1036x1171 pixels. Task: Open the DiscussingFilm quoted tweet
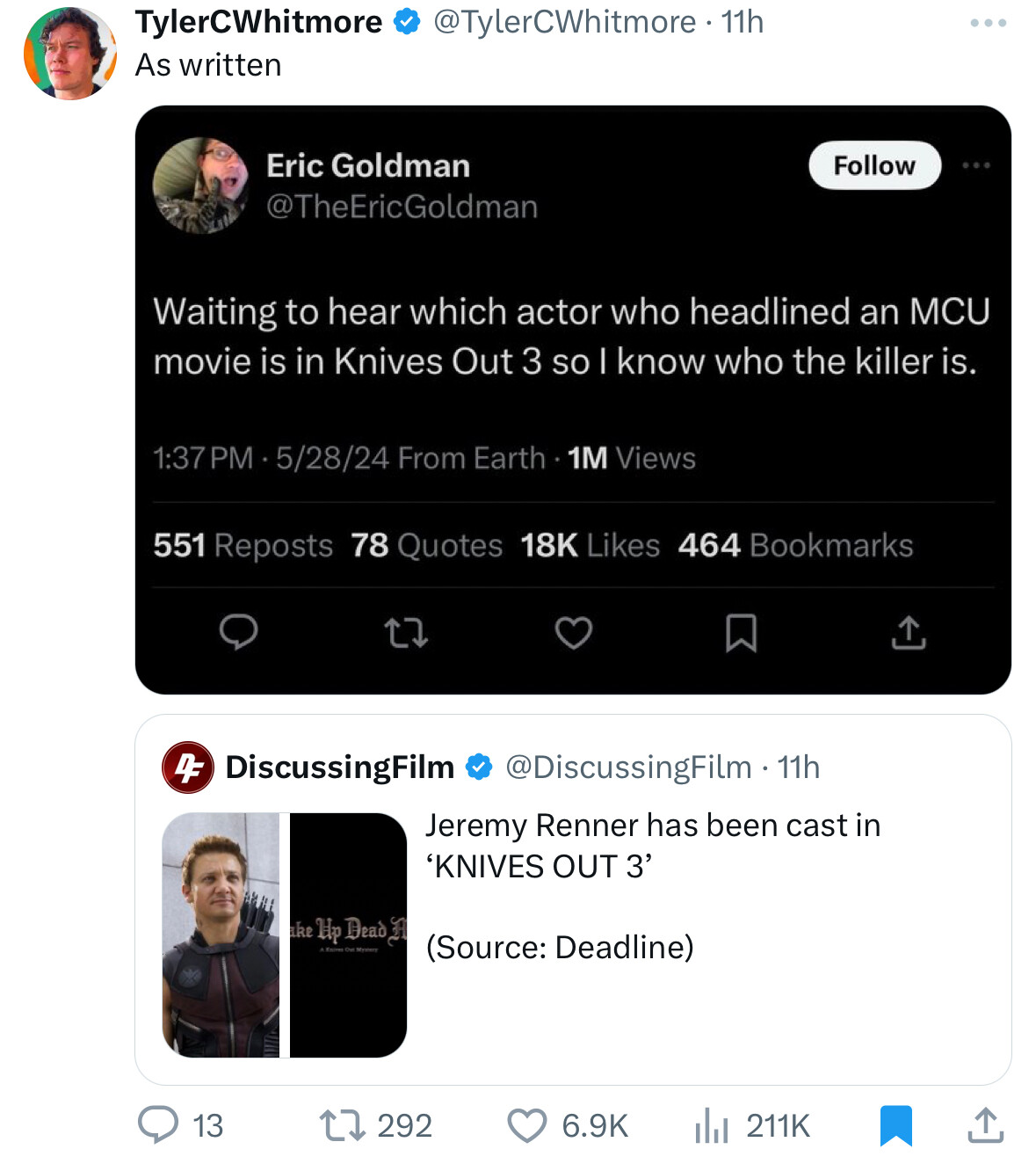pyautogui.click(x=652, y=888)
